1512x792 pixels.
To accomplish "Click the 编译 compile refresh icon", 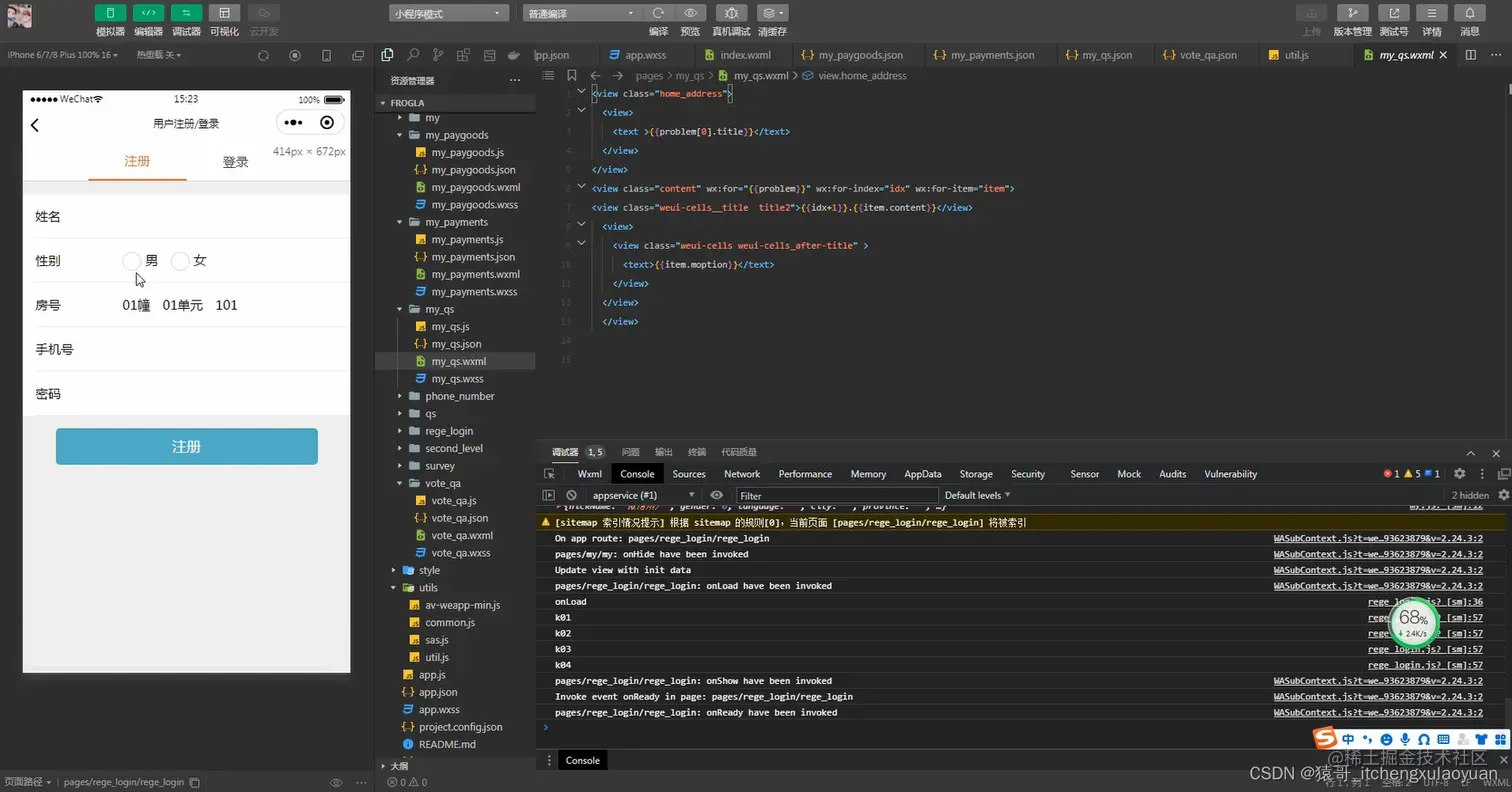I will pos(658,13).
